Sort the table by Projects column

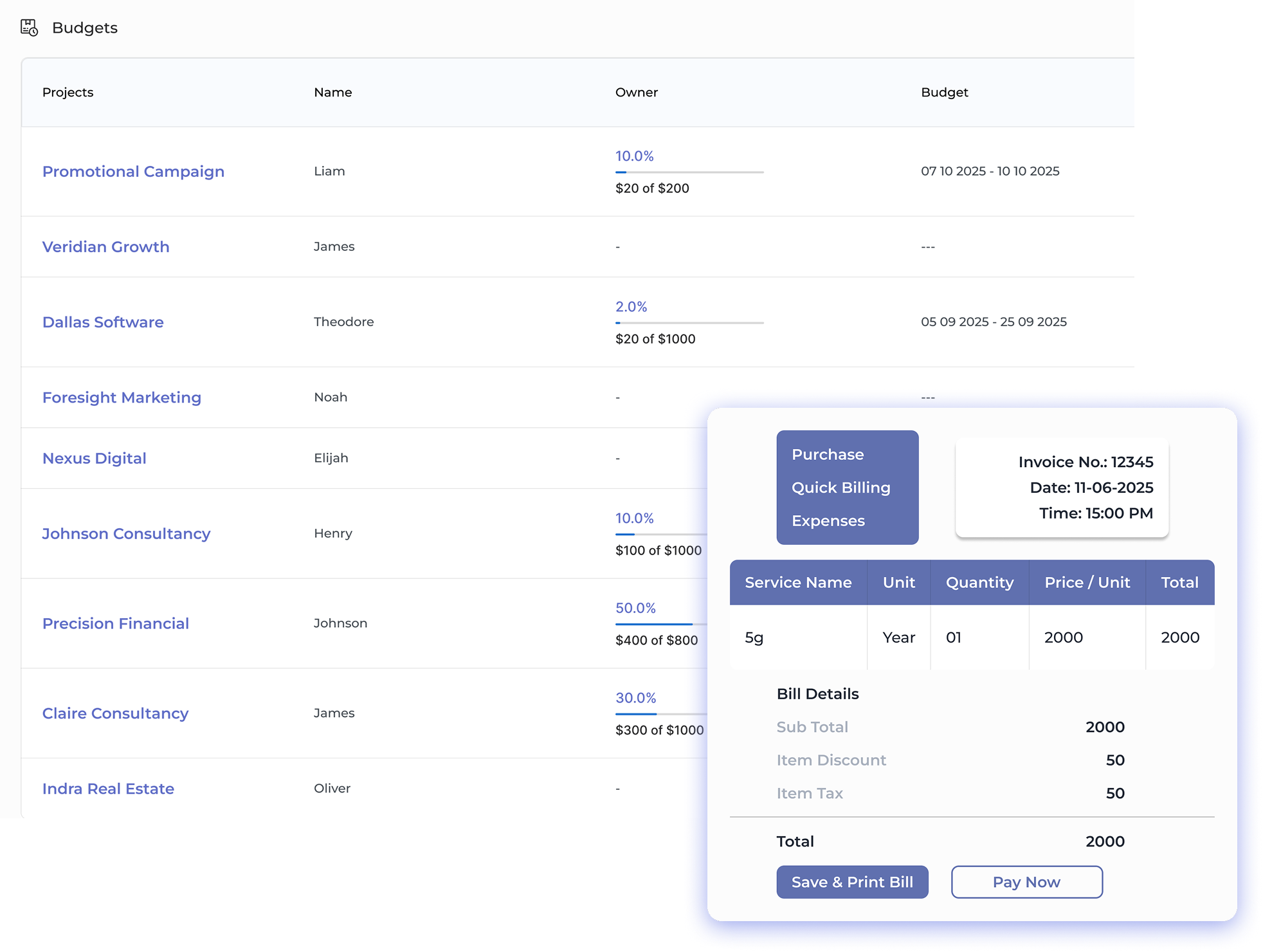pyautogui.click(x=68, y=92)
